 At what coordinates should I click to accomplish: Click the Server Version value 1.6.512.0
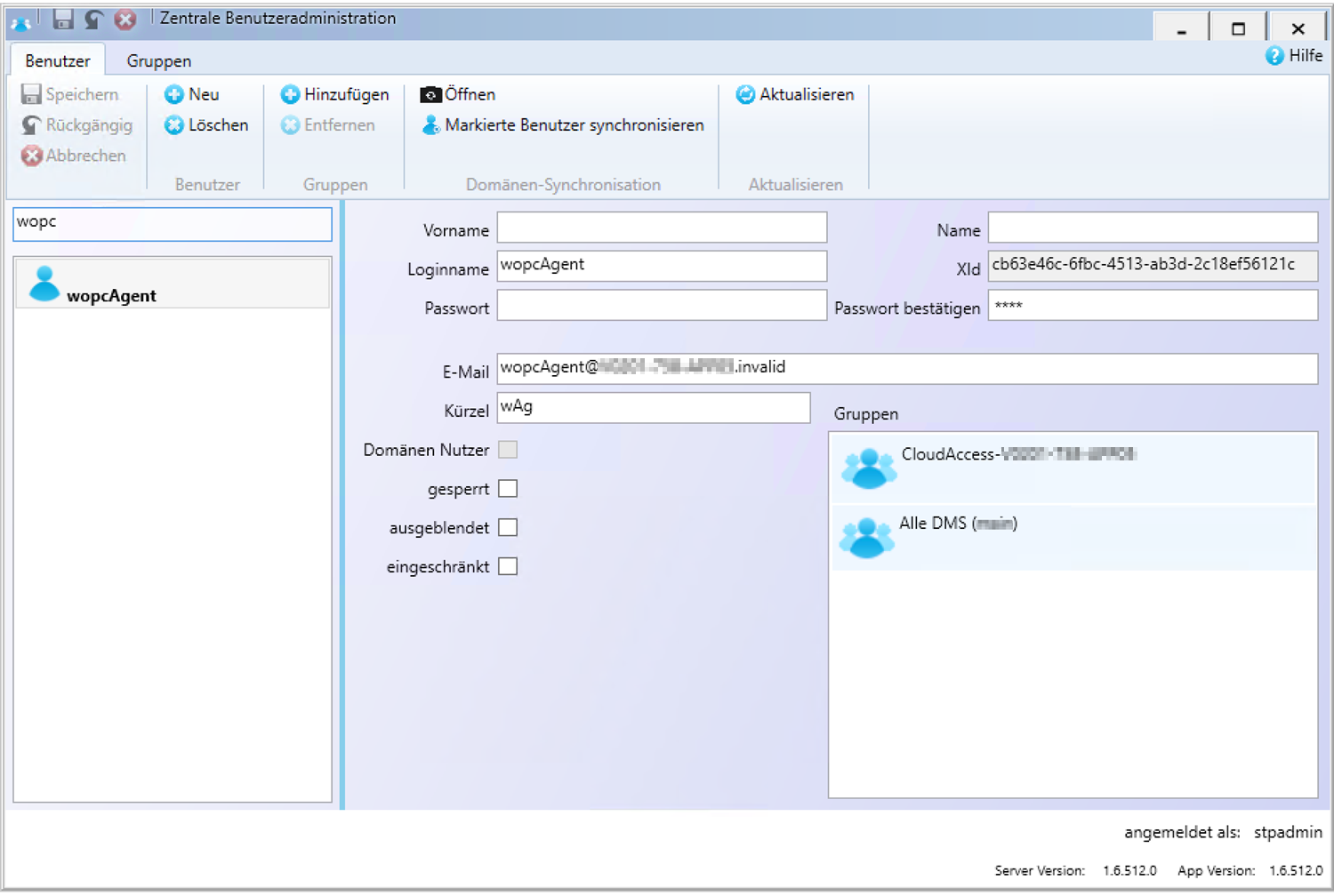click(1129, 871)
